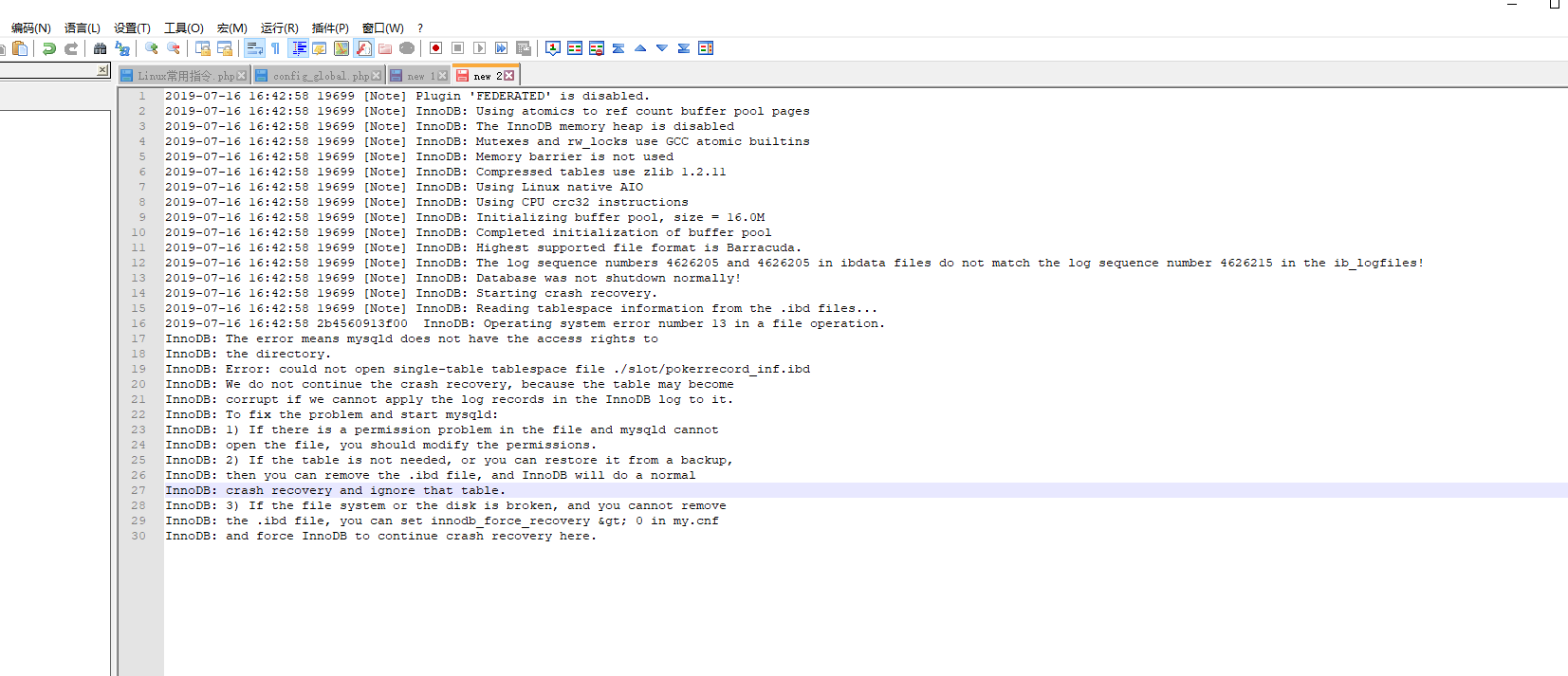Open the 窗口(W) menu
Image resolution: width=1568 pixels, height=676 pixels.
click(x=382, y=28)
